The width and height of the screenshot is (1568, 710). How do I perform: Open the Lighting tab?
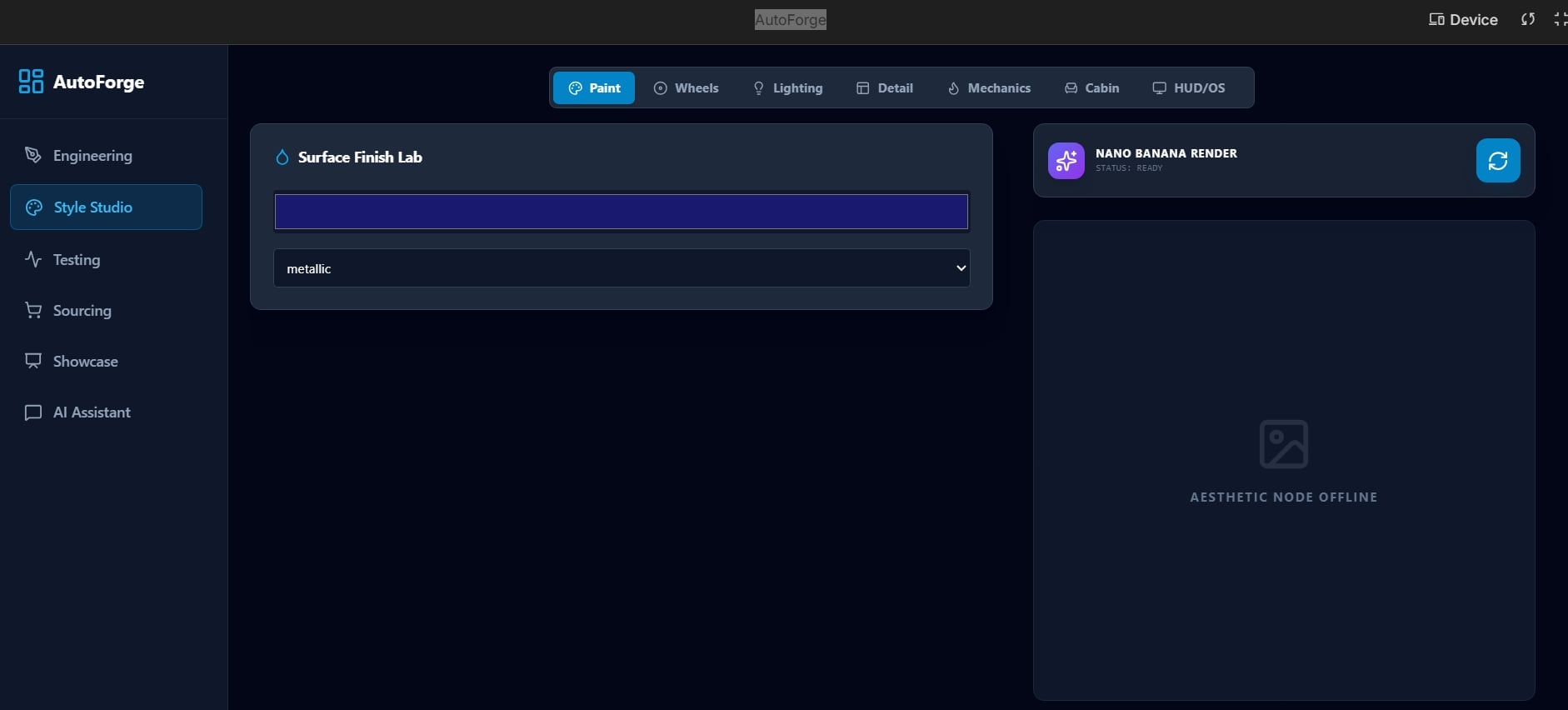pos(787,88)
